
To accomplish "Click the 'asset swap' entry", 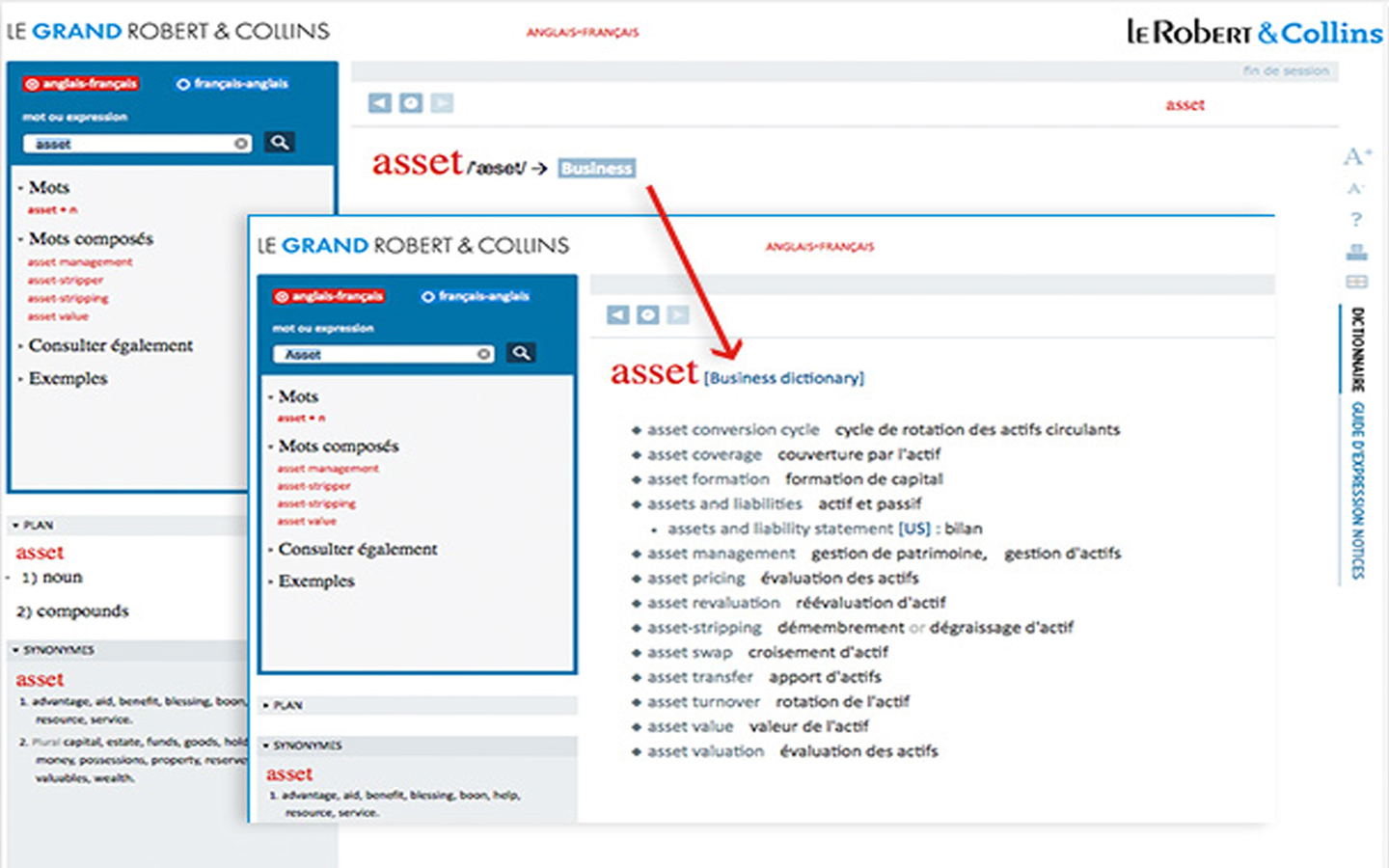I will (x=690, y=652).
